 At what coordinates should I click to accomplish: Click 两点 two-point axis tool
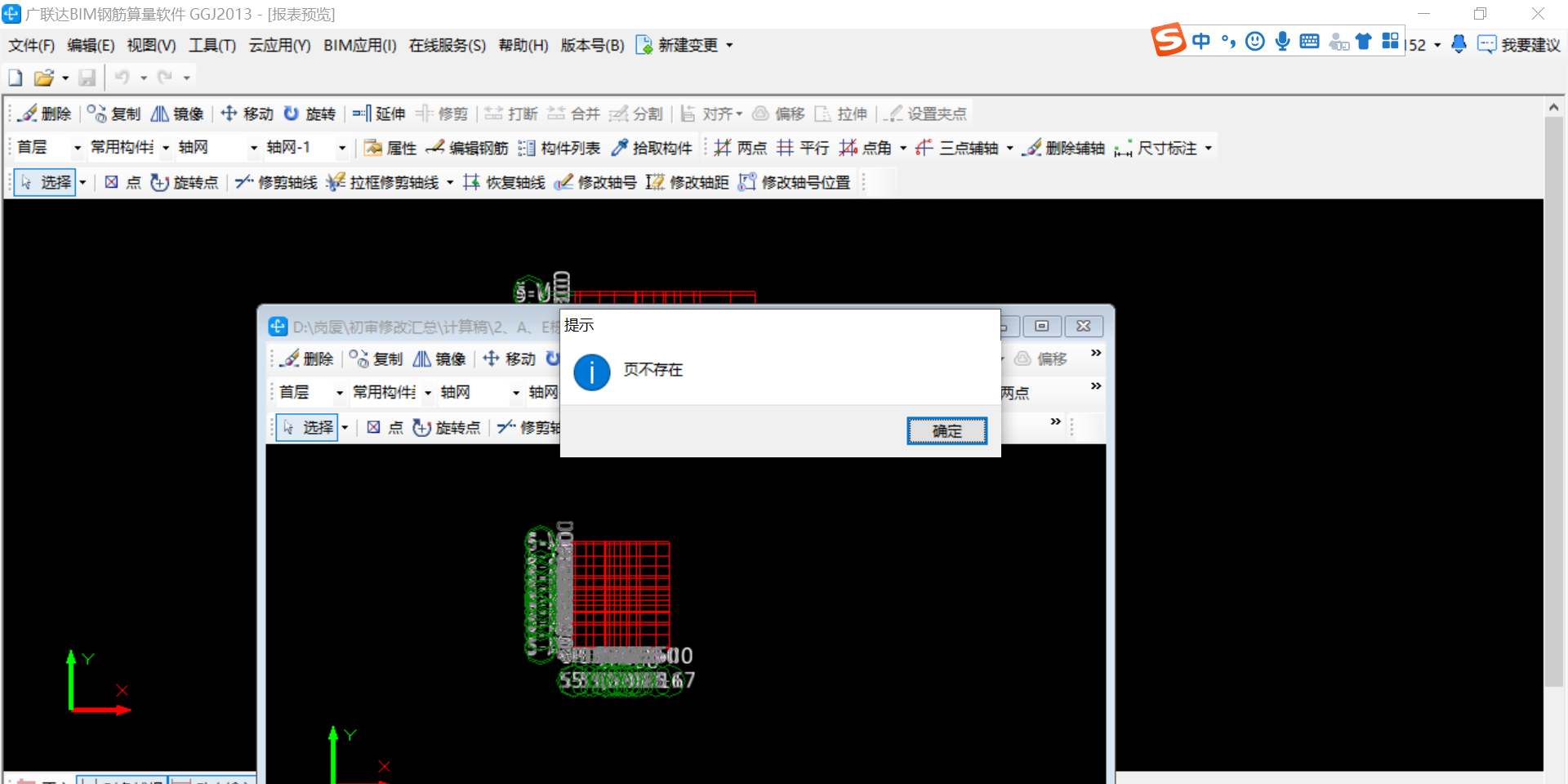(741, 148)
